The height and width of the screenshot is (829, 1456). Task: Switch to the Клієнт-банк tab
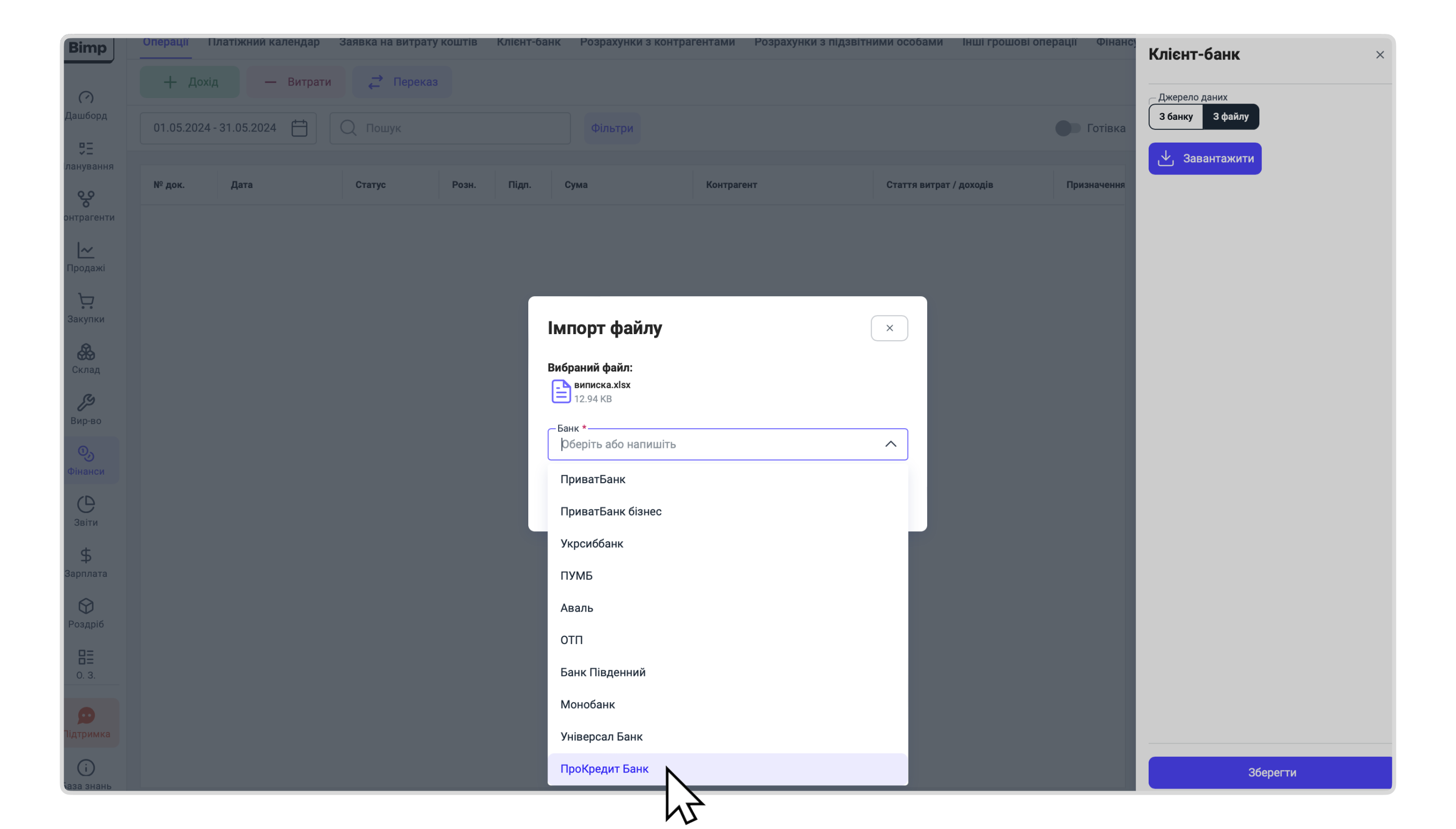coord(528,42)
